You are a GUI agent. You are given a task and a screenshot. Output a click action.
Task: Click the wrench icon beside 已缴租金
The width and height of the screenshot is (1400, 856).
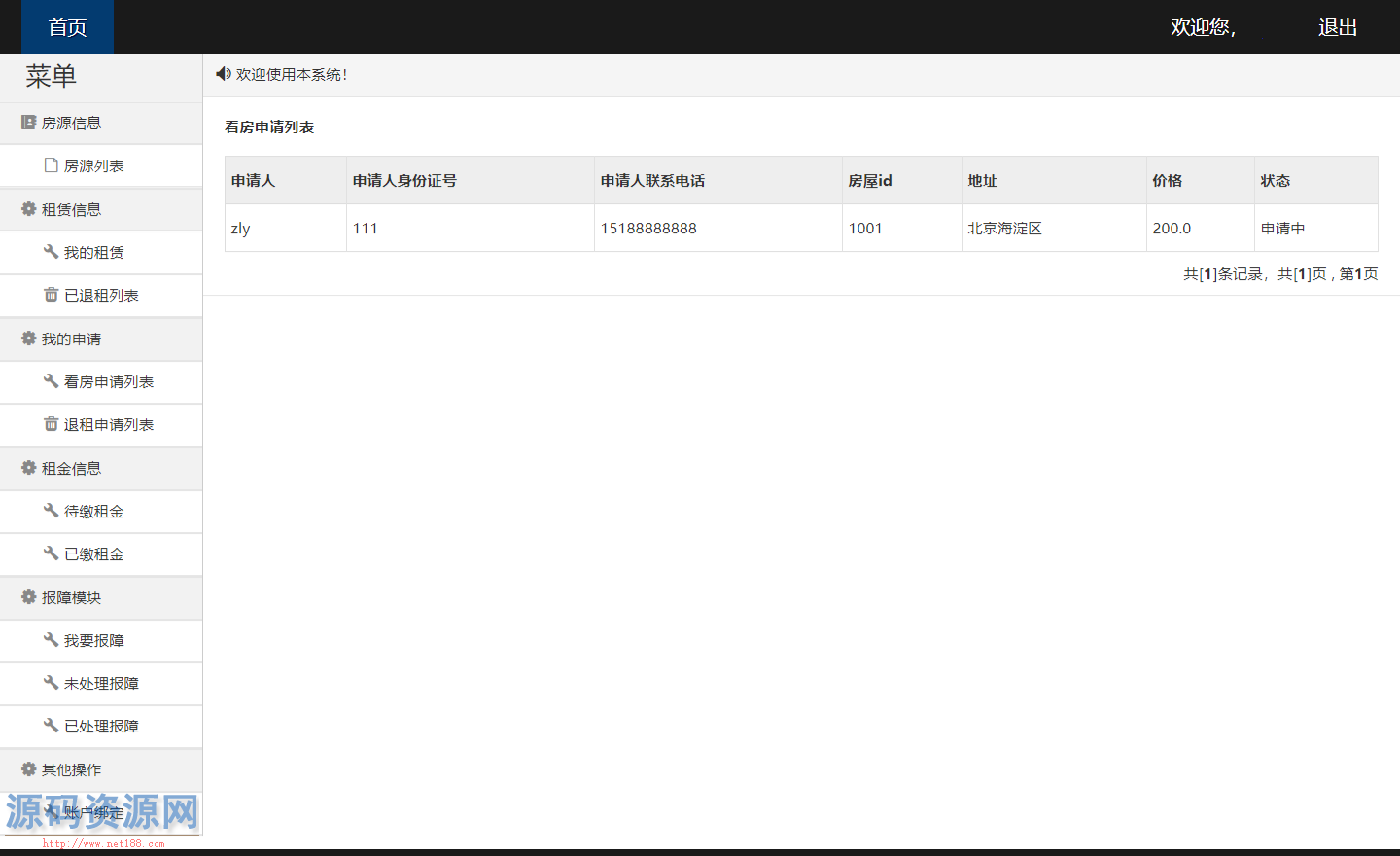click(x=51, y=553)
